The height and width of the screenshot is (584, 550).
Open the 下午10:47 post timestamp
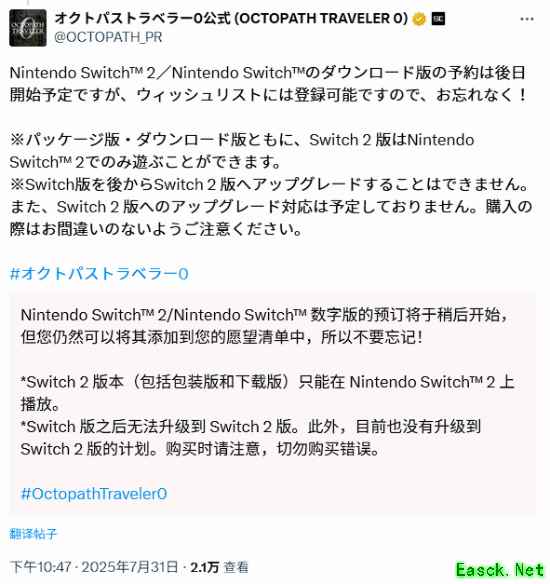(40, 567)
